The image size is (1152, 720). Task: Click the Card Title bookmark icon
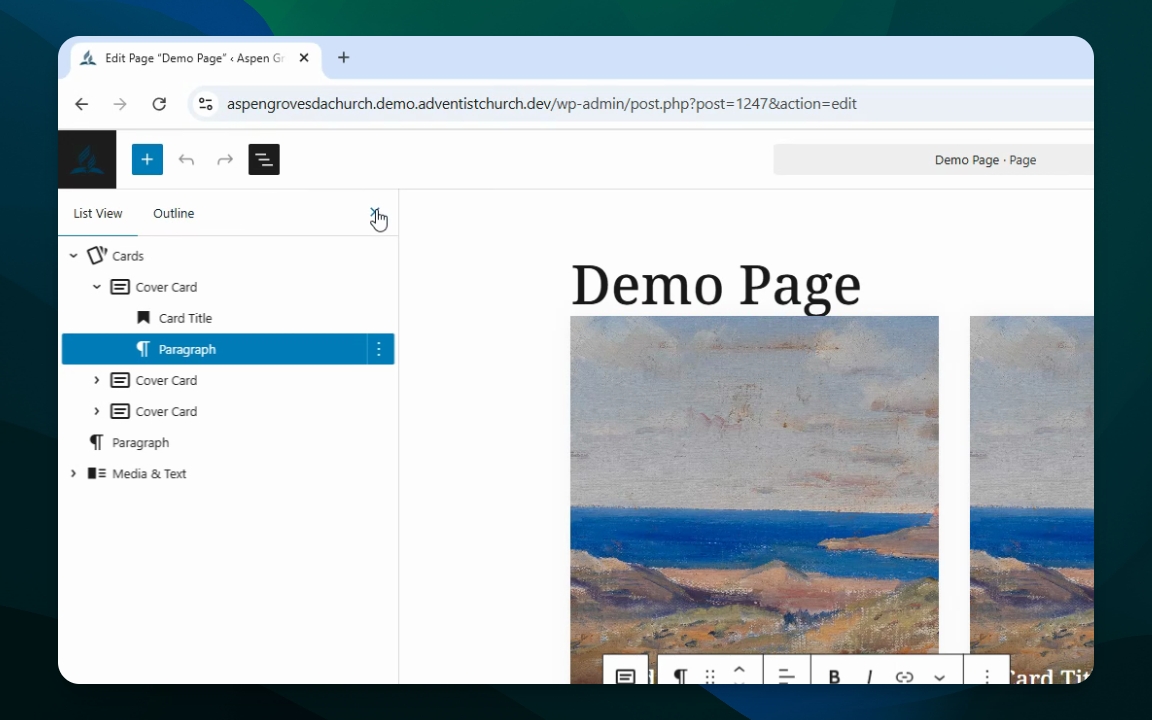(x=143, y=317)
